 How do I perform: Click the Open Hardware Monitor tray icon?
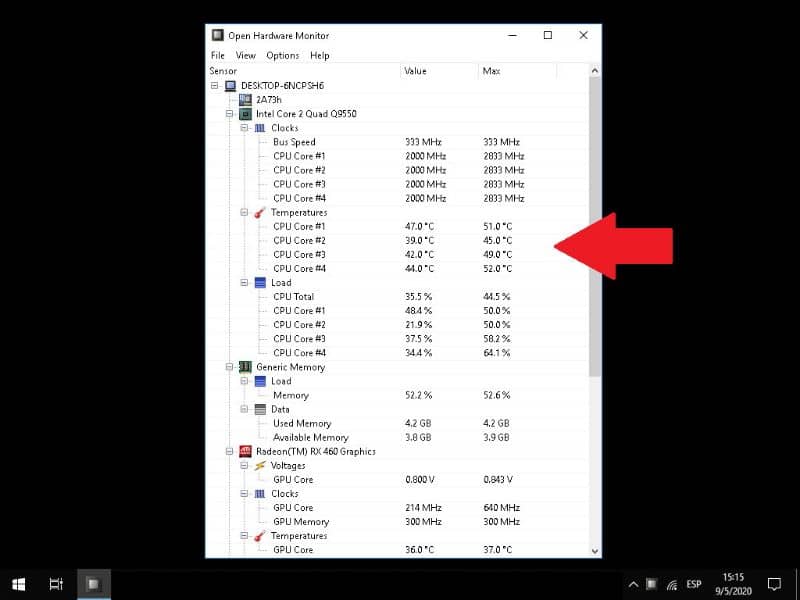(x=652, y=584)
